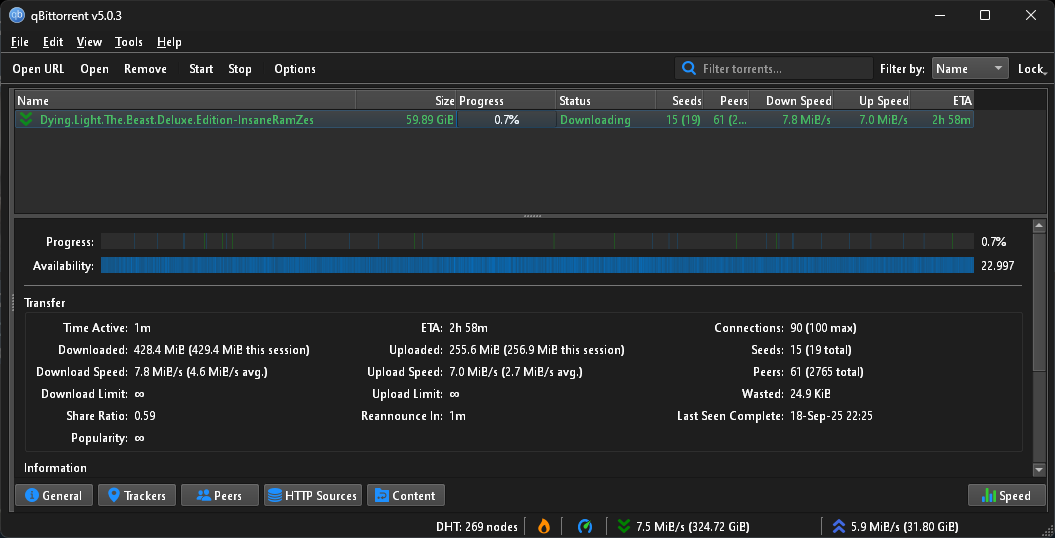Click the green download arrows in status bar
Viewport: 1055px width, 538px height.
(624, 527)
